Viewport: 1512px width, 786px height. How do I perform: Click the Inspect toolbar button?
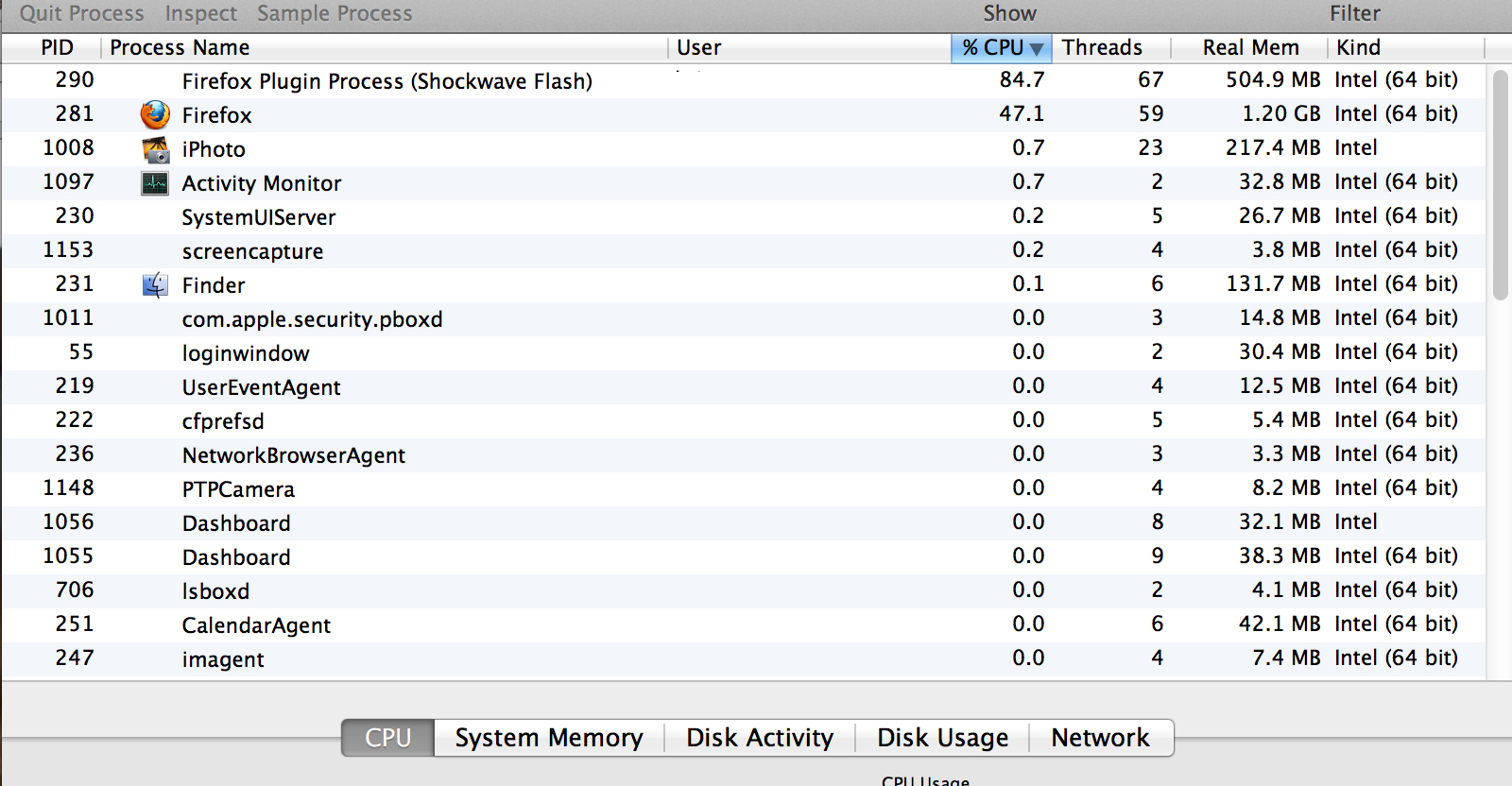(x=201, y=13)
